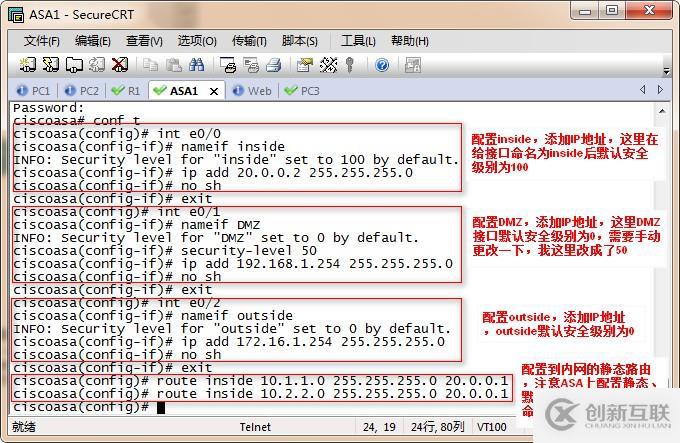The width and height of the screenshot is (680, 443).
Task: Maximize the SecureCRT window
Action: [x=612, y=11]
